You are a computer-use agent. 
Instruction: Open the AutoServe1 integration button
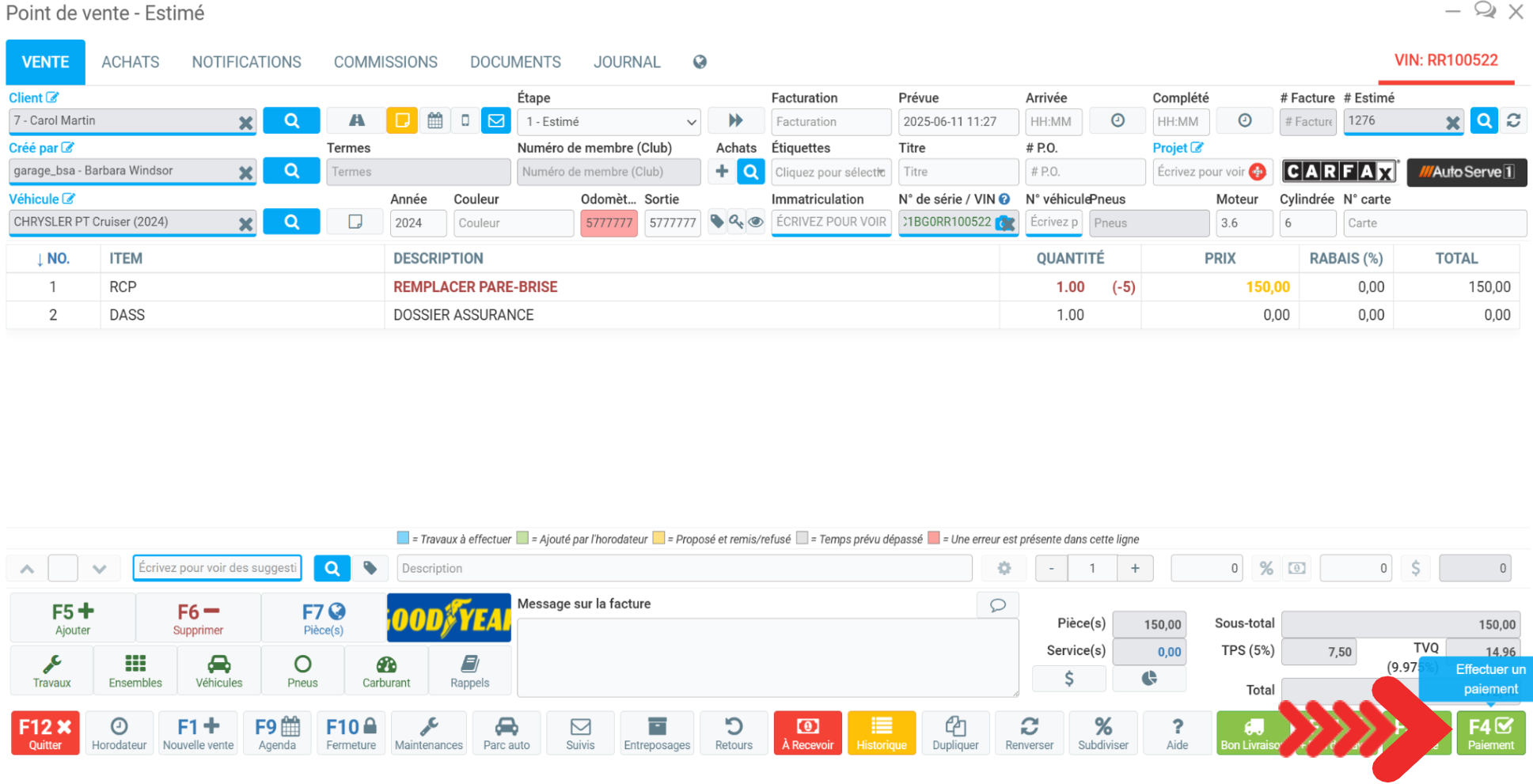1467,172
